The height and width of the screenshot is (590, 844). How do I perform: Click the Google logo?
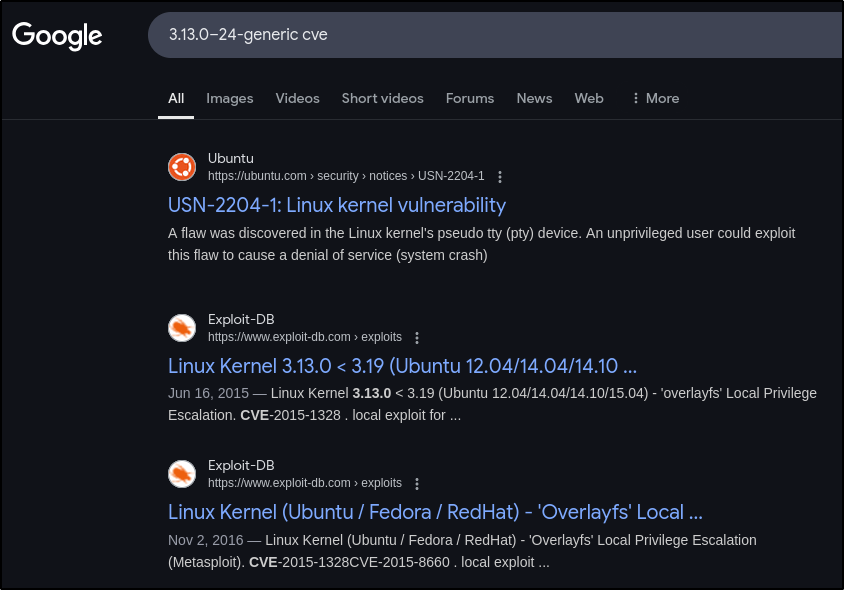click(x=57, y=36)
